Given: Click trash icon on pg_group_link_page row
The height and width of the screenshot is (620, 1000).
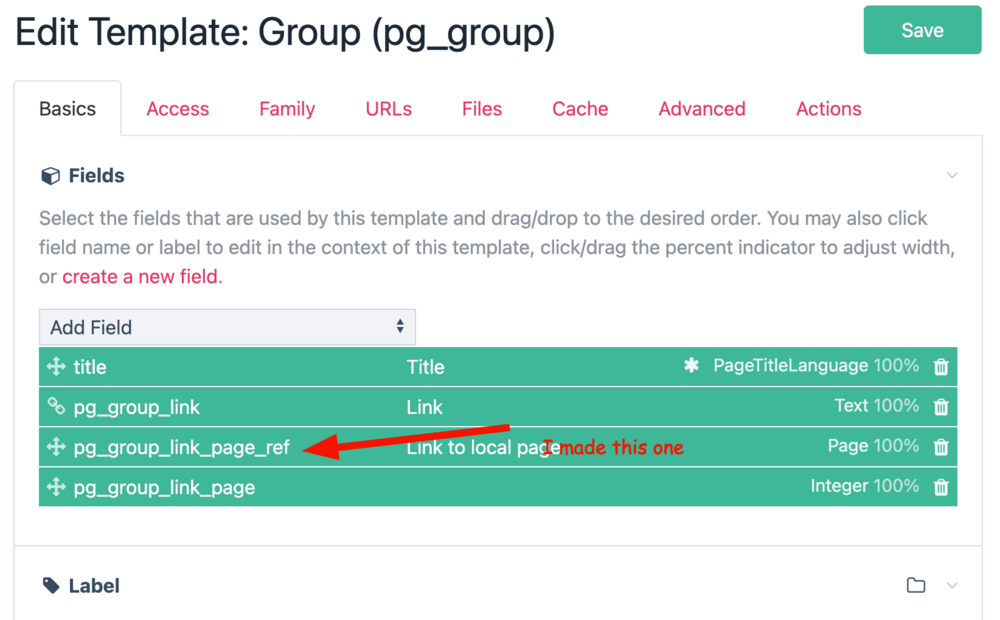Looking at the screenshot, I should tap(940, 487).
